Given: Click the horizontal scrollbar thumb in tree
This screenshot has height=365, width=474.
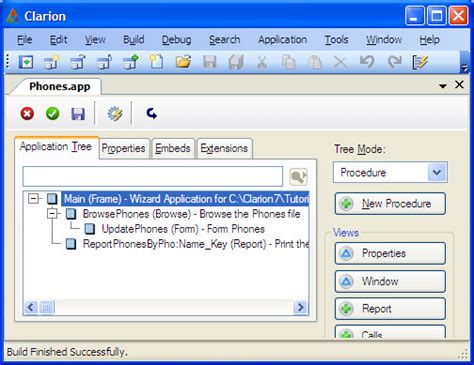Looking at the screenshot, I should 46,307.
